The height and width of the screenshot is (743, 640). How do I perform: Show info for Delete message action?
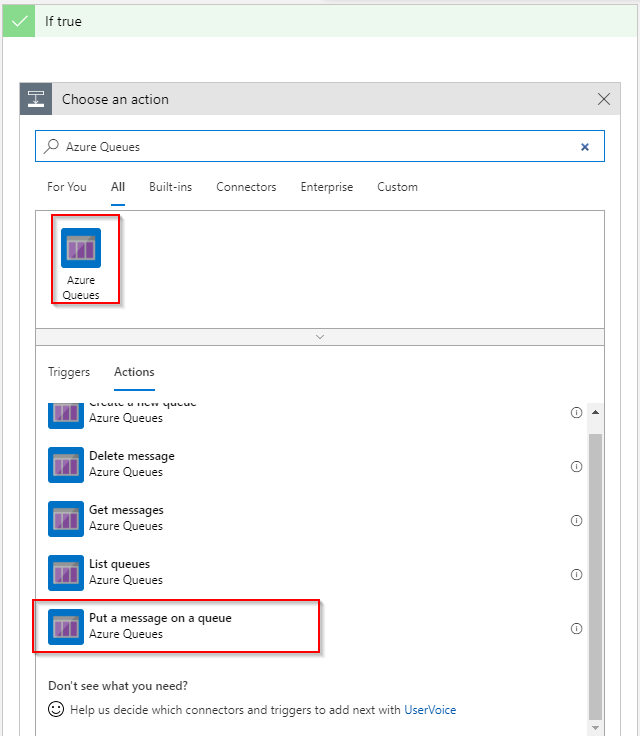(x=576, y=467)
